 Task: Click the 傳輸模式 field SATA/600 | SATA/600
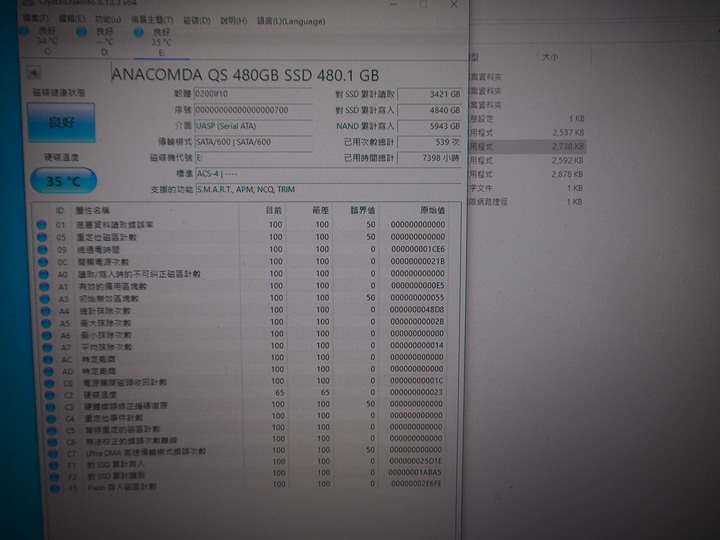254,142
